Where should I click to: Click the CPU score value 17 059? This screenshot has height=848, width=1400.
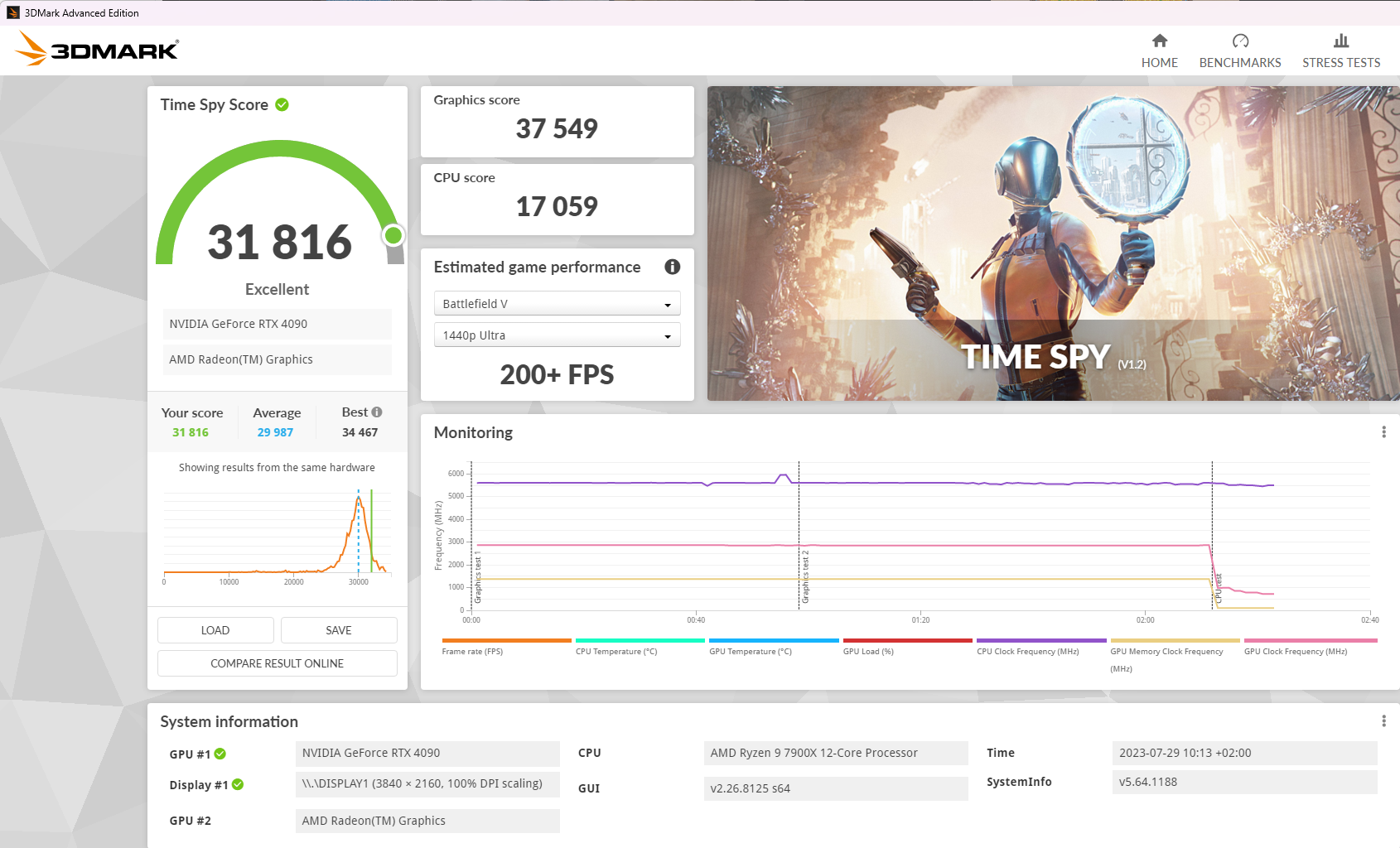tap(557, 206)
